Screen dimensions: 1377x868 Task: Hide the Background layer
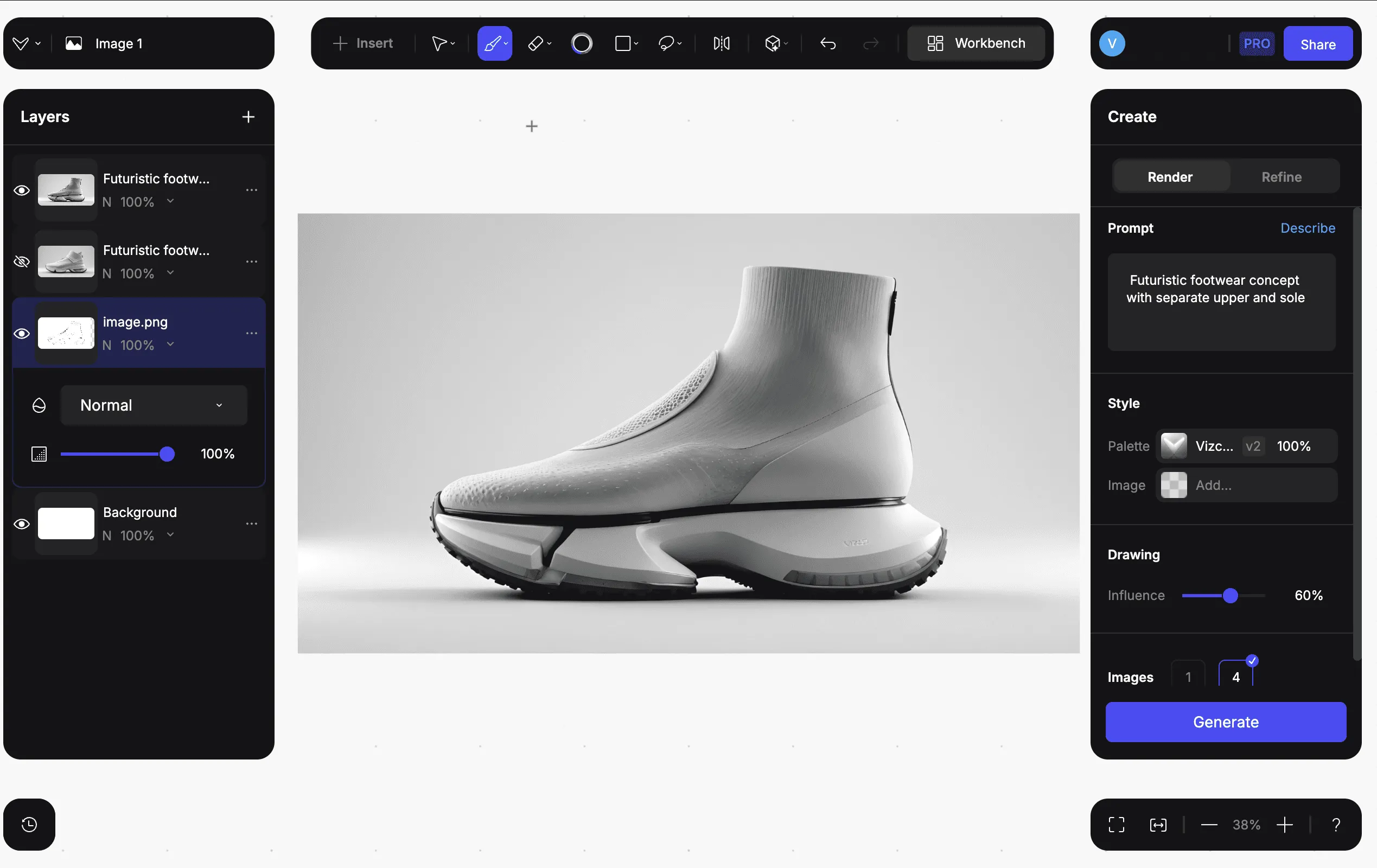(22, 524)
